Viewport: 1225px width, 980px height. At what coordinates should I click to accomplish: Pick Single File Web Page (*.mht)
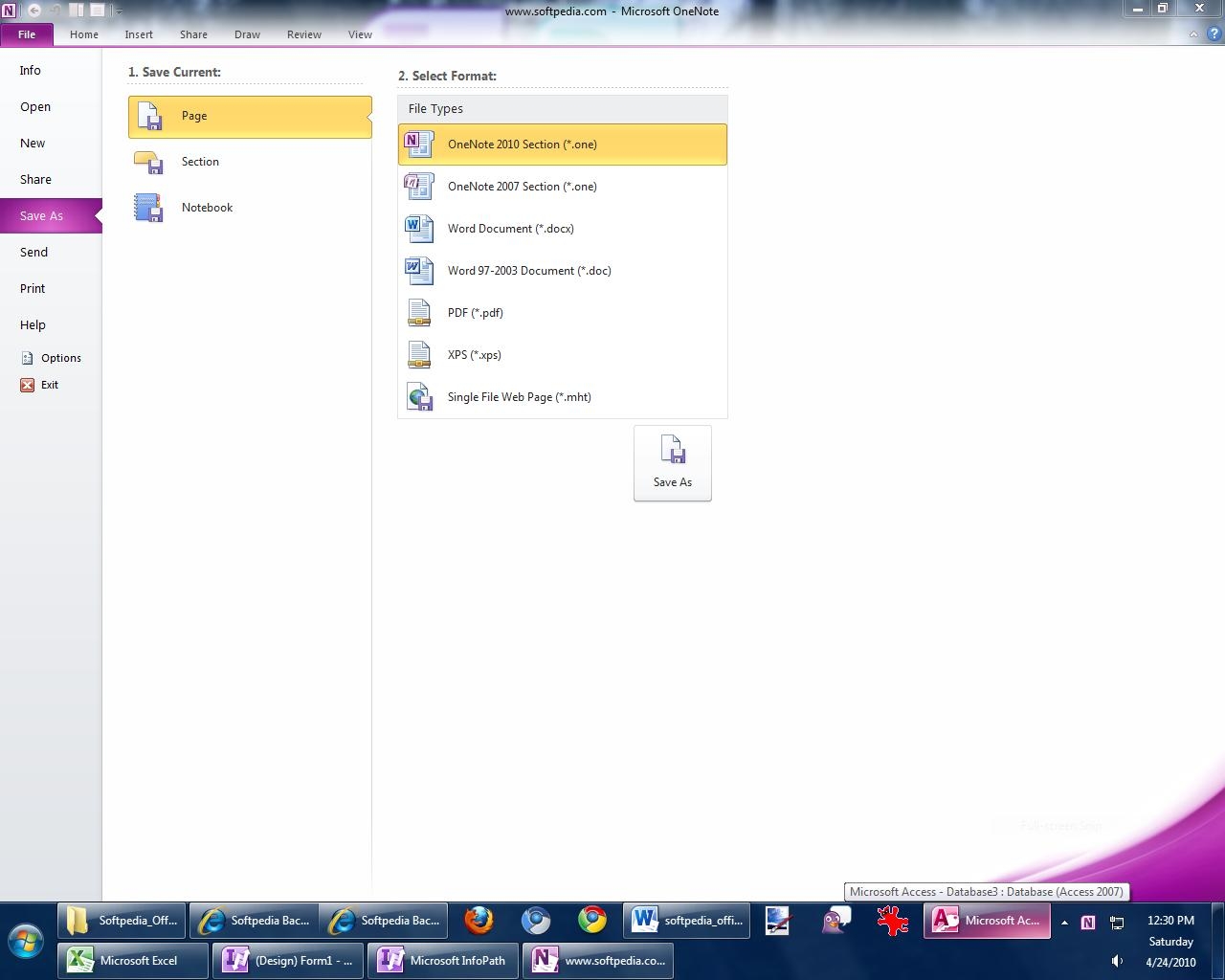[519, 397]
